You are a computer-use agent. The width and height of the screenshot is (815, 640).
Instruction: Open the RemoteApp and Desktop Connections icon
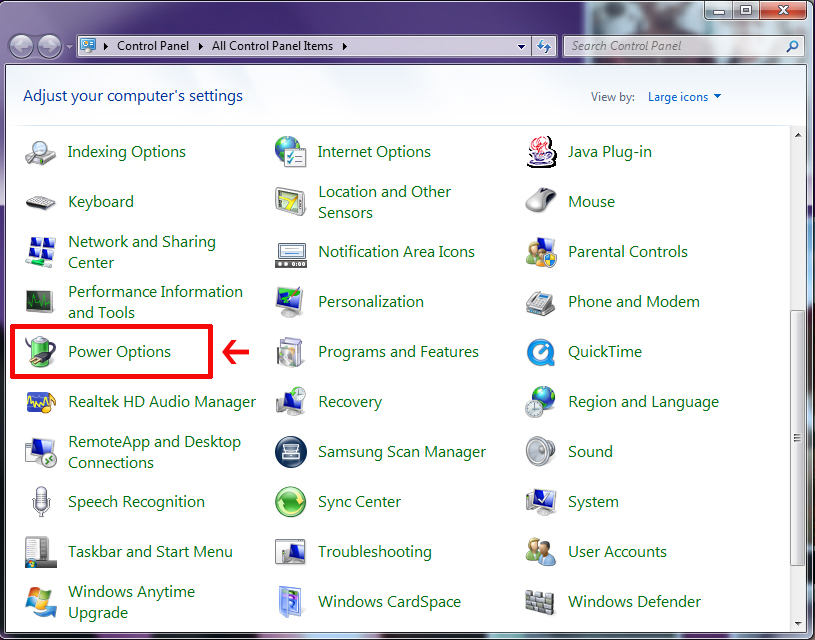pyautogui.click(x=41, y=452)
